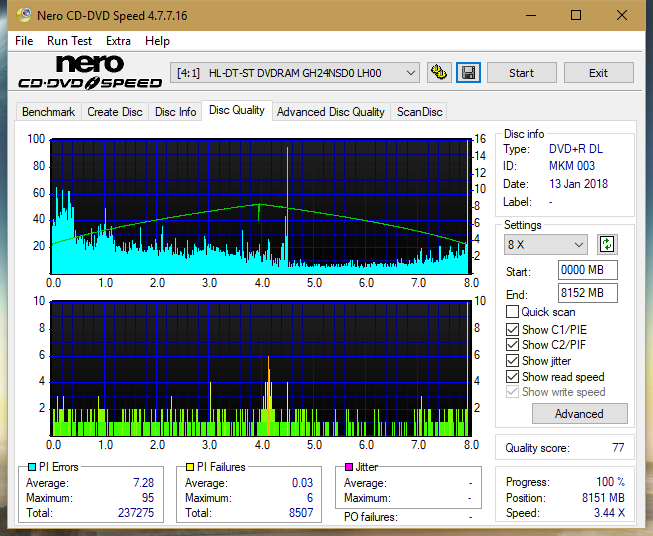Image resolution: width=653 pixels, height=536 pixels.
Task: Switch to the Create Disc tab
Action: [x=115, y=112]
